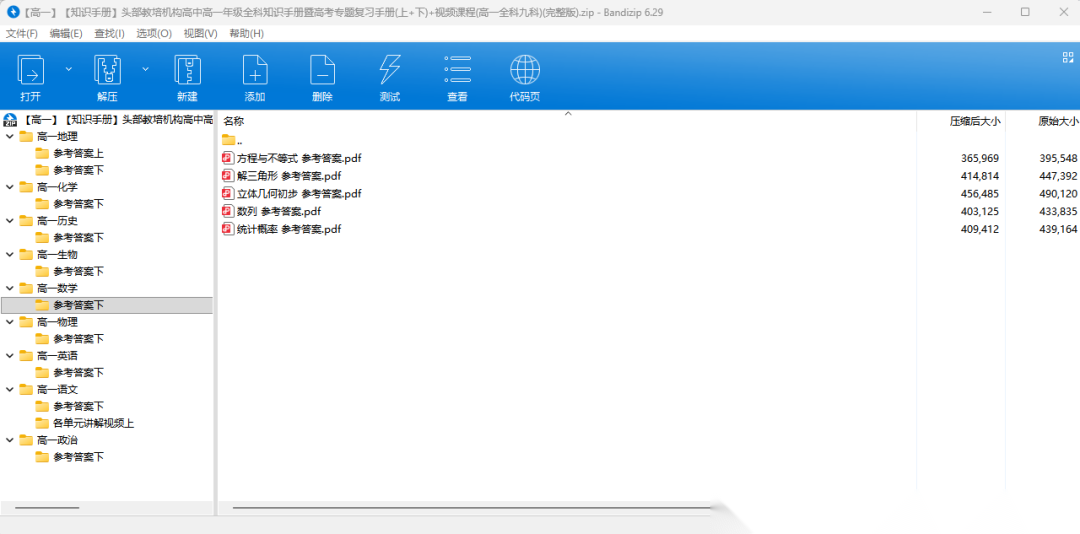Open the dropdown arrow next to 打开

[69, 69]
